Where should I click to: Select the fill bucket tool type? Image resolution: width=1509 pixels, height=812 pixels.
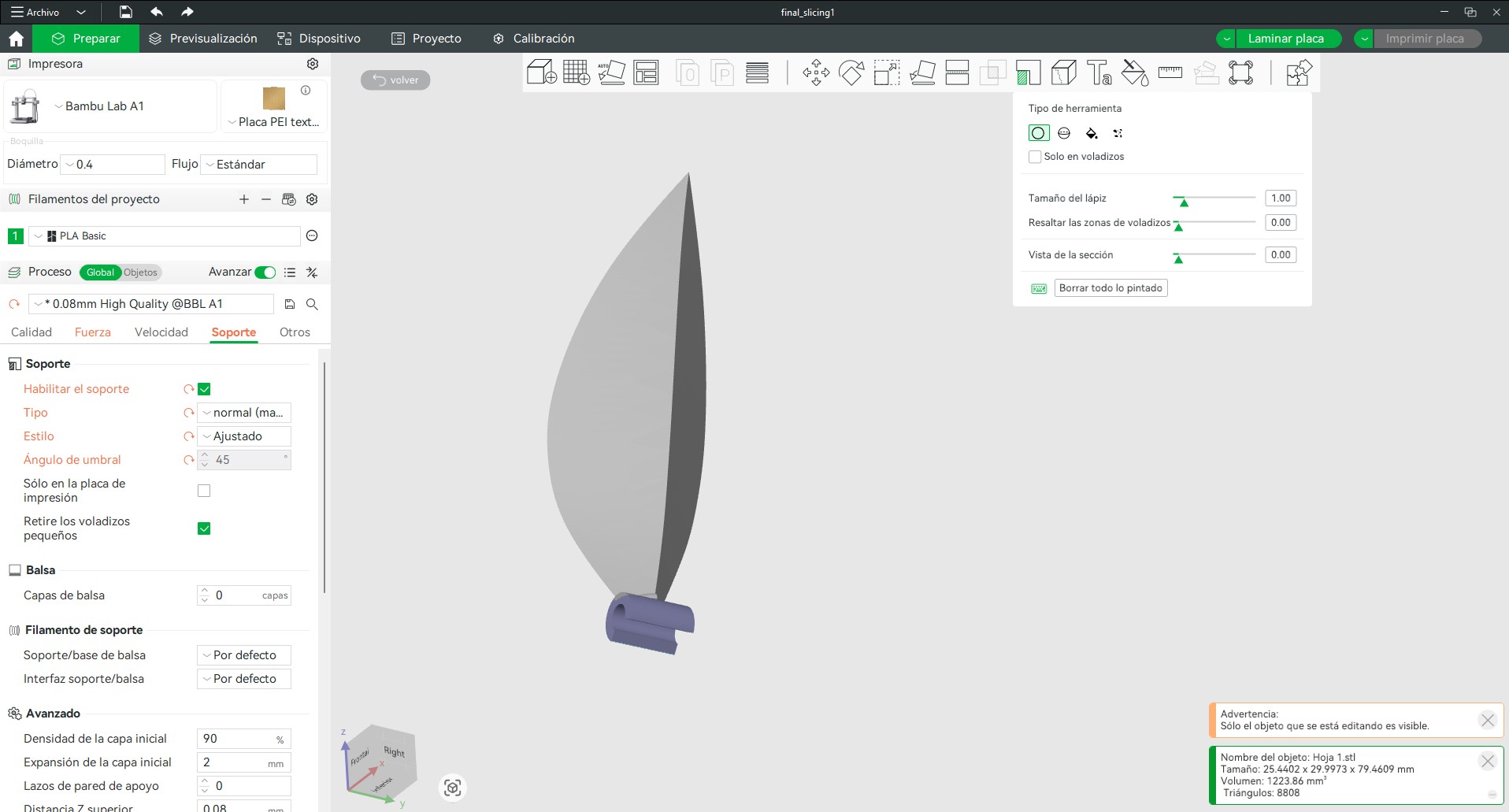click(1092, 133)
